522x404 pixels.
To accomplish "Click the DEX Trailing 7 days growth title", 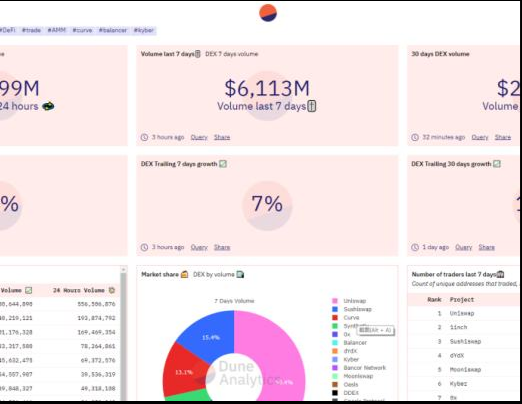I will coord(184,164).
